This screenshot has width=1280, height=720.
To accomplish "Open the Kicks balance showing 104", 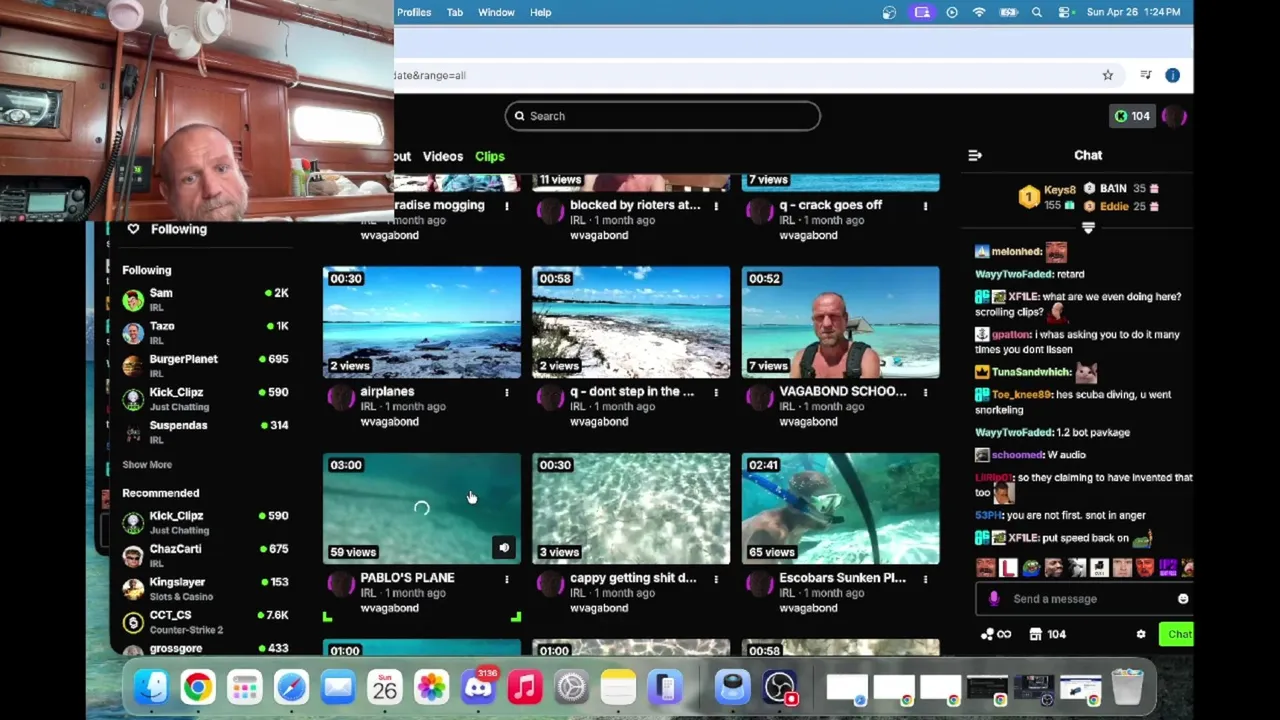I will point(1132,116).
